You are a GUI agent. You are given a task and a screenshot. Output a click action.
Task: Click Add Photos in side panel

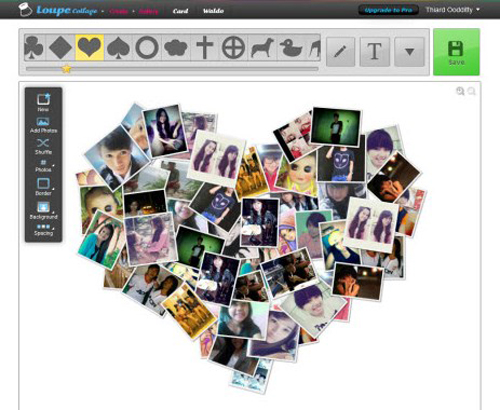(43, 126)
